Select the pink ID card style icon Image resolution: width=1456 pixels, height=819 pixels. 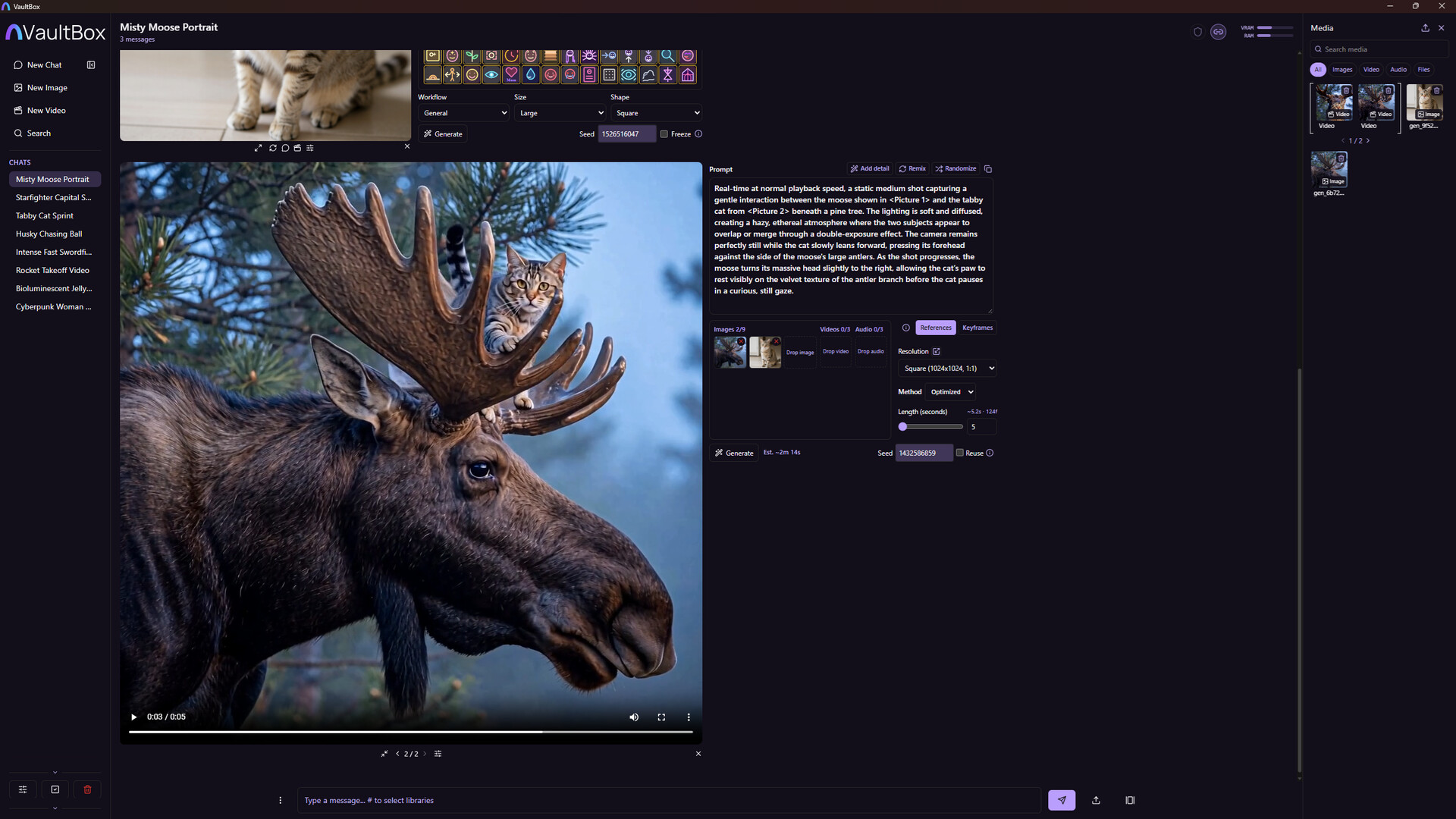589,75
